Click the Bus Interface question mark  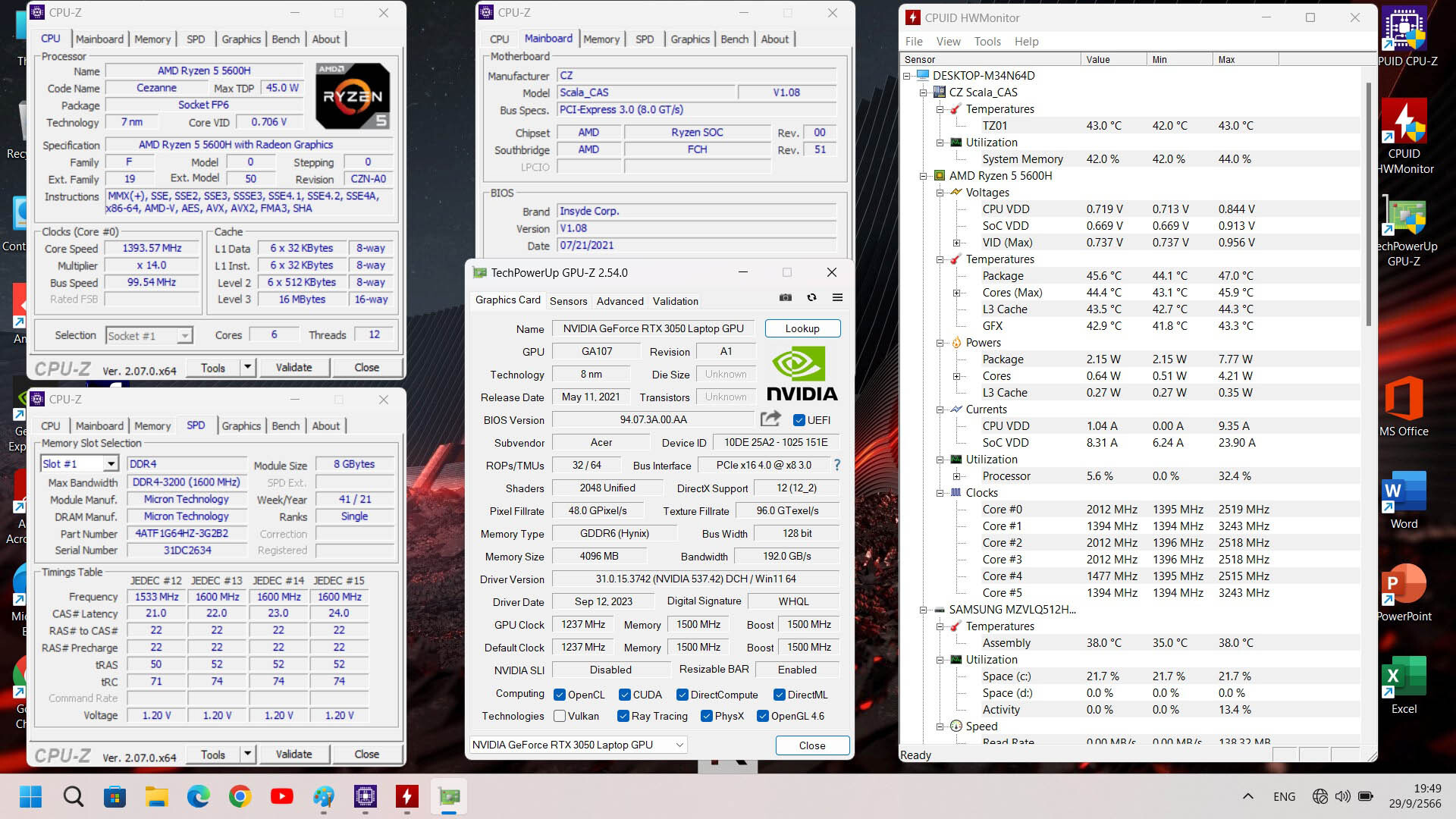[x=837, y=465]
